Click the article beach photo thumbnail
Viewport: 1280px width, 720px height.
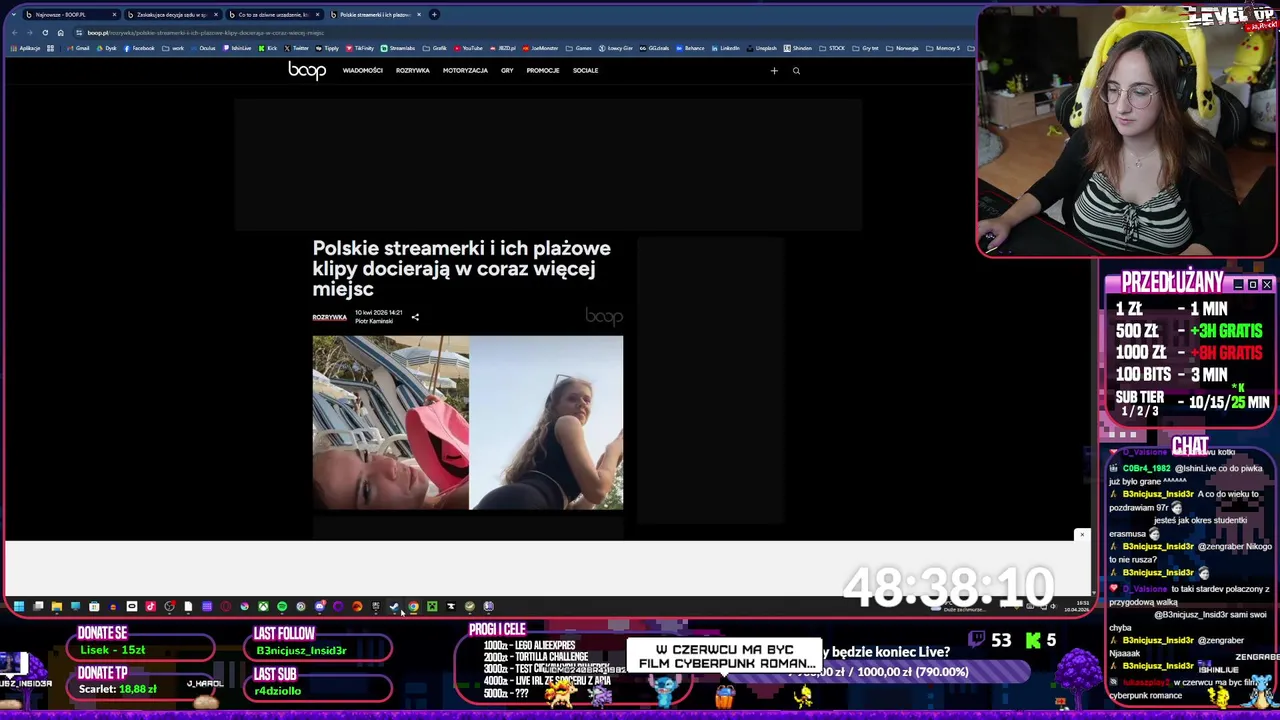[467, 423]
